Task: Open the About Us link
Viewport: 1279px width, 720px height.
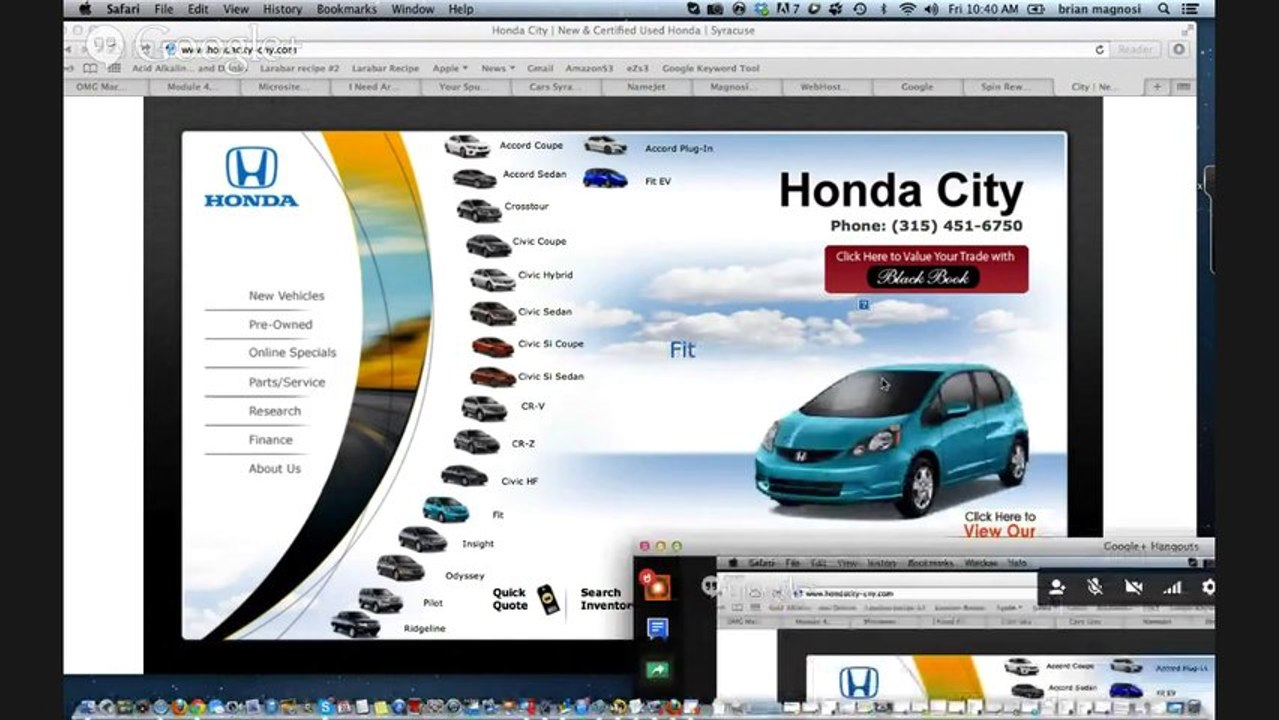Action: 274,469
